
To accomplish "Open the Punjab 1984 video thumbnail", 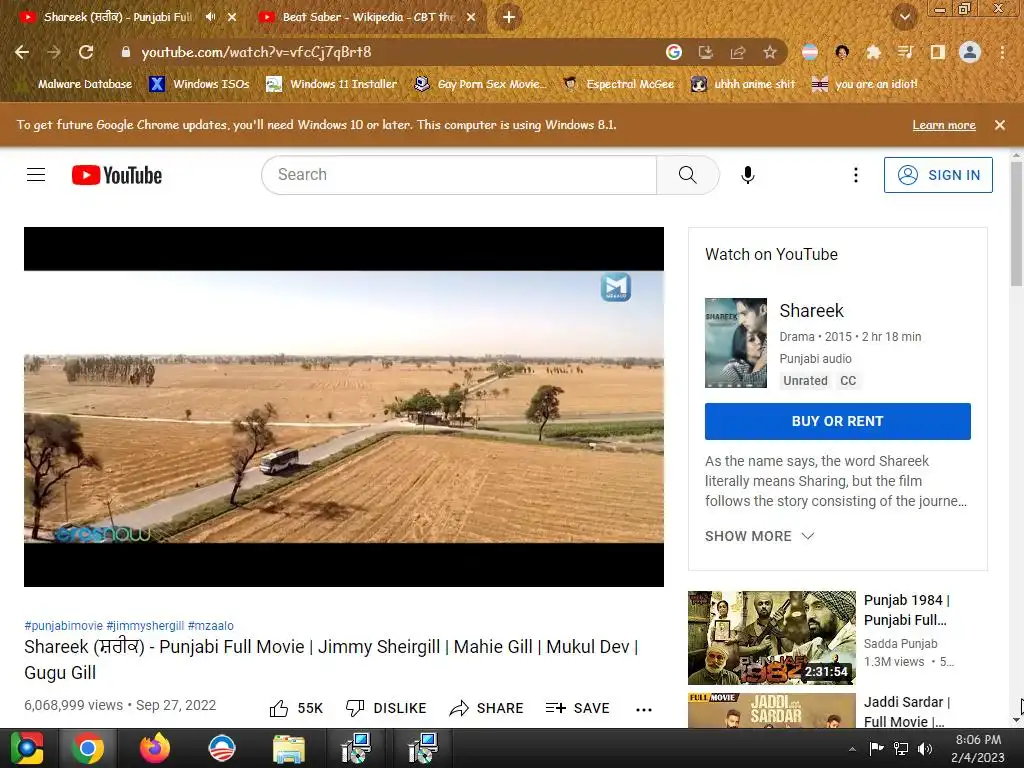I will (772, 638).
